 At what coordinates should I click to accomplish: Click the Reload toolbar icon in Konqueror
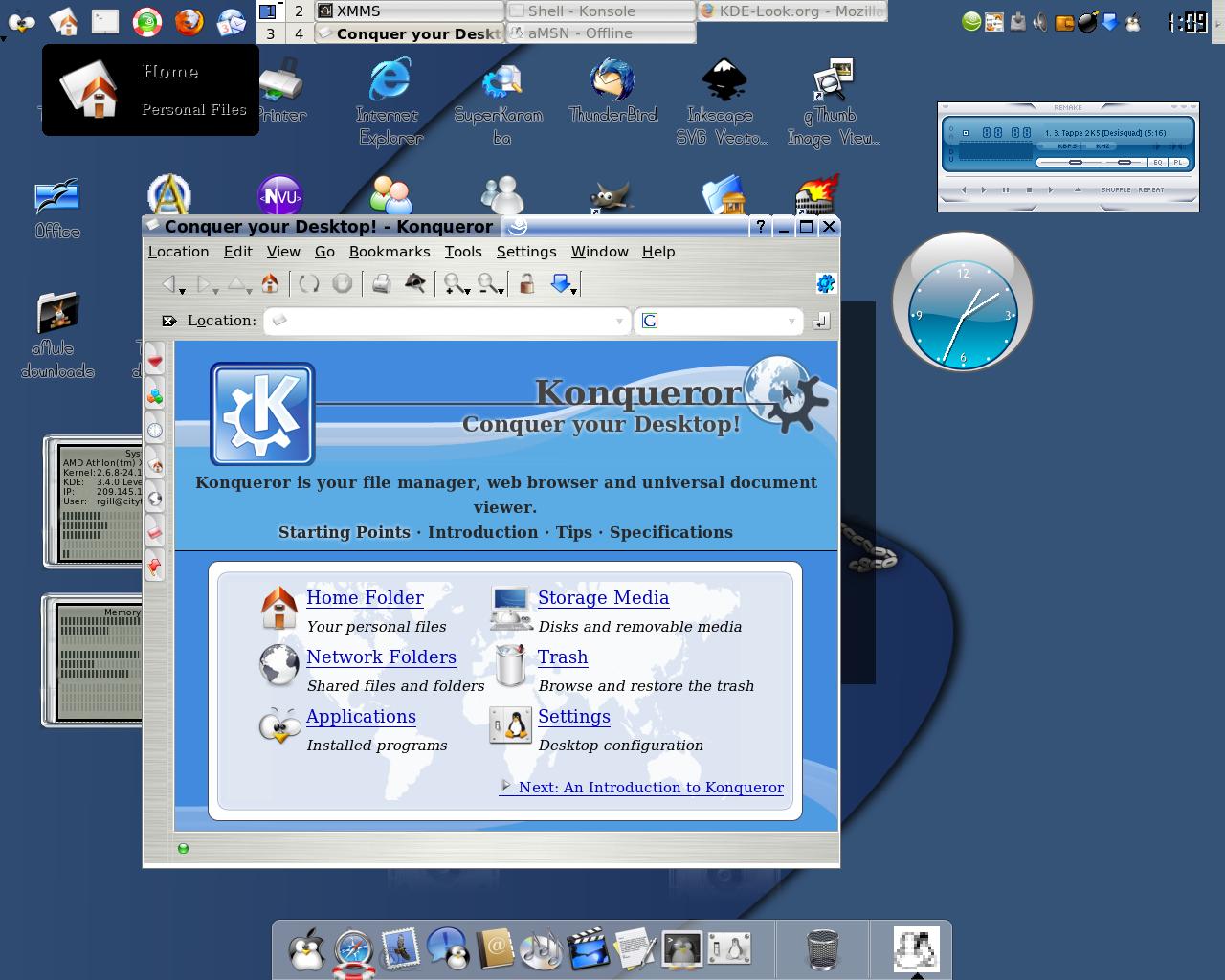[308, 283]
